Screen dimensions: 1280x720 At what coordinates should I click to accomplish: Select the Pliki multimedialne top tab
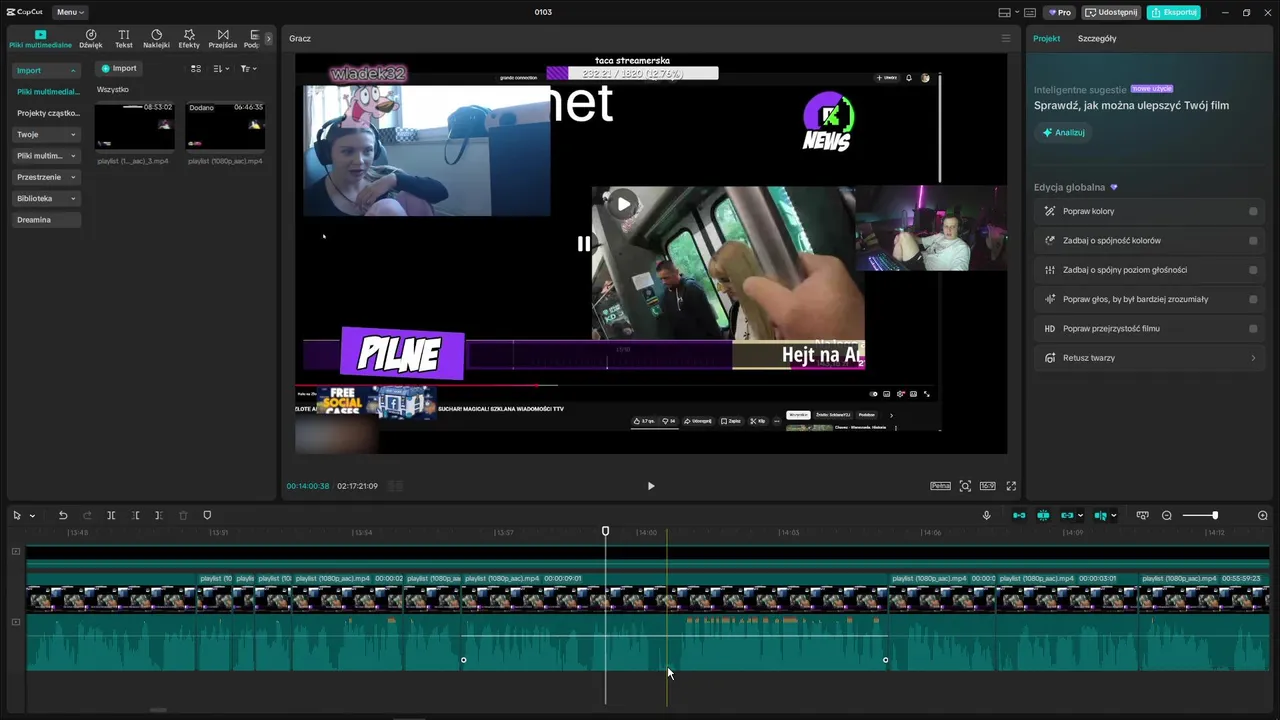click(41, 39)
